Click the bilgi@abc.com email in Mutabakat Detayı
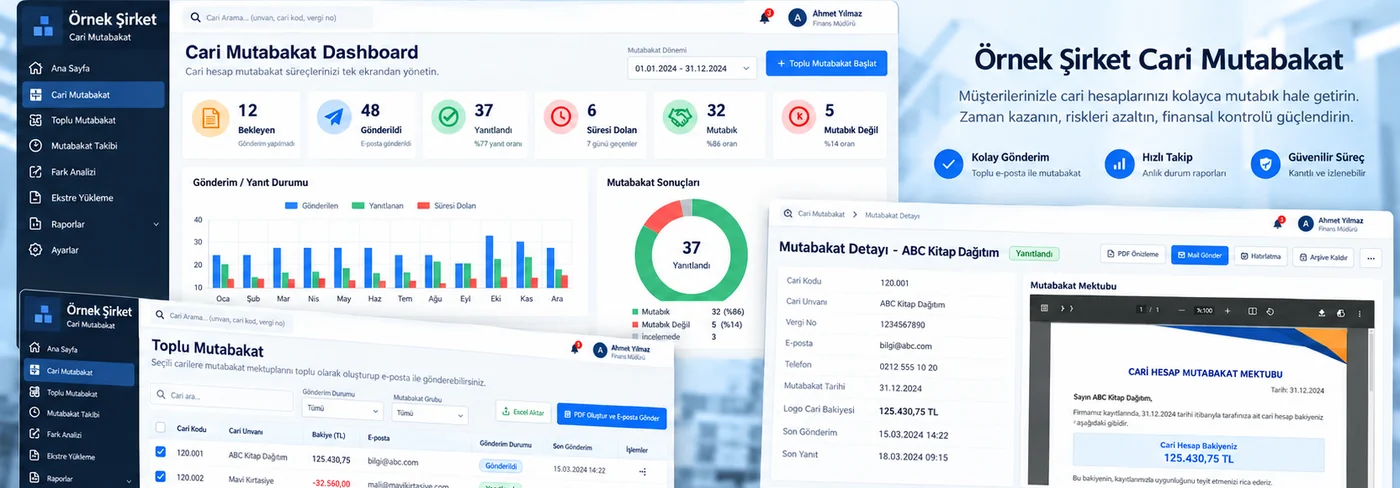 (x=908, y=346)
